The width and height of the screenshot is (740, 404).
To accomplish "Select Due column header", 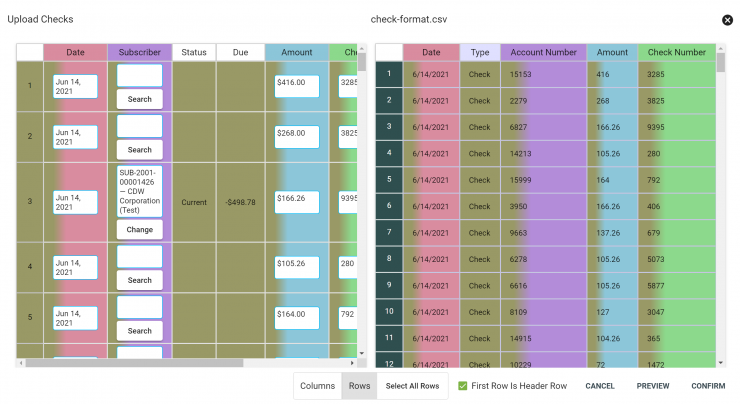I will click(240, 52).
